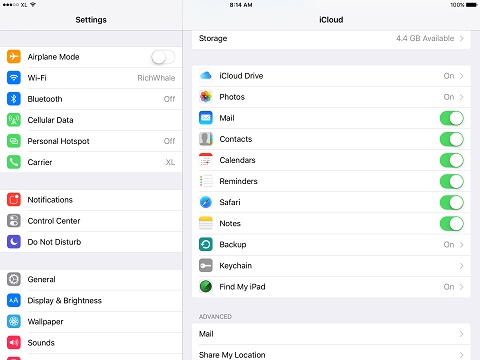Select Bluetooth in settings sidebar
Image resolution: width=480 pixels, height=360 pixels.
point(91,99)
